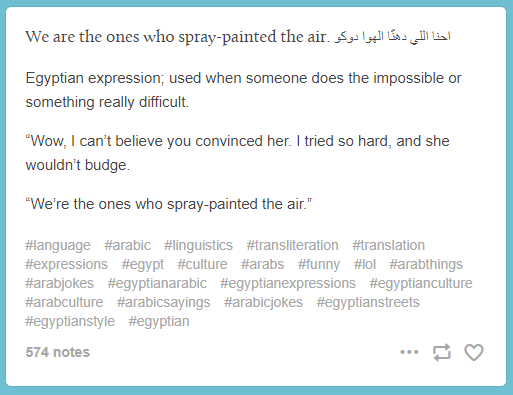
Task: Open the #linguistics tag
Action: [198, 246]
